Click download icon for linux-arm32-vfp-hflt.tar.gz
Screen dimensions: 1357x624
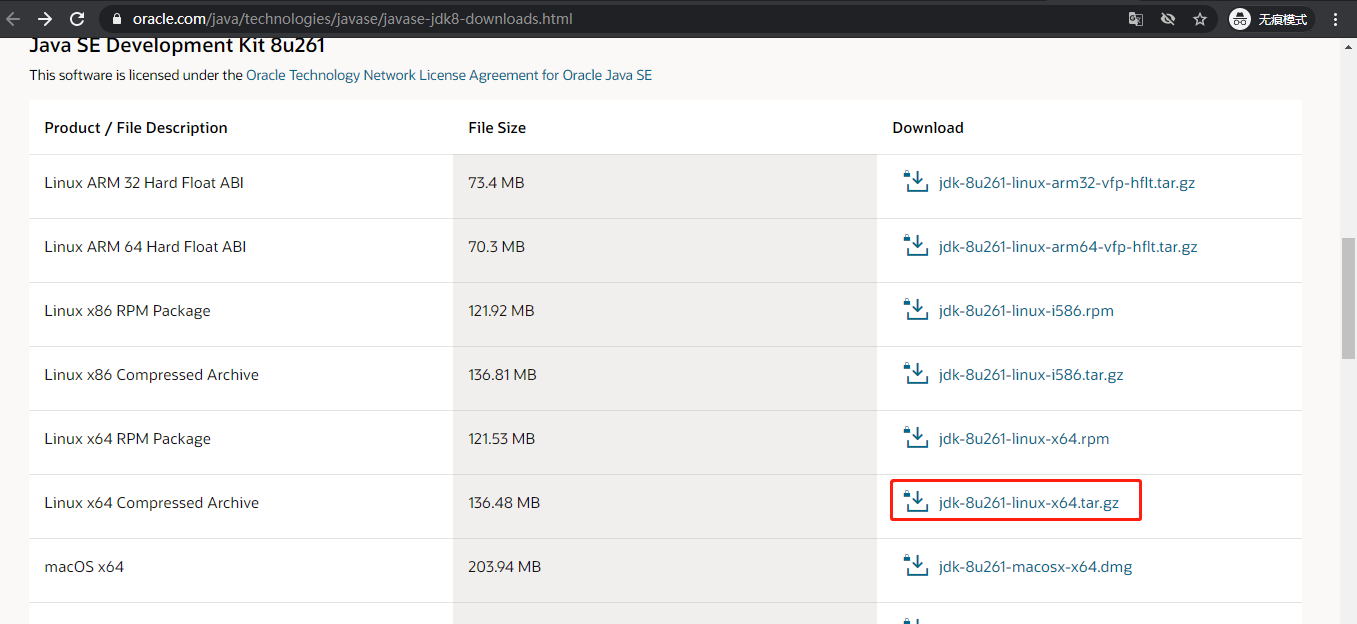916,182
